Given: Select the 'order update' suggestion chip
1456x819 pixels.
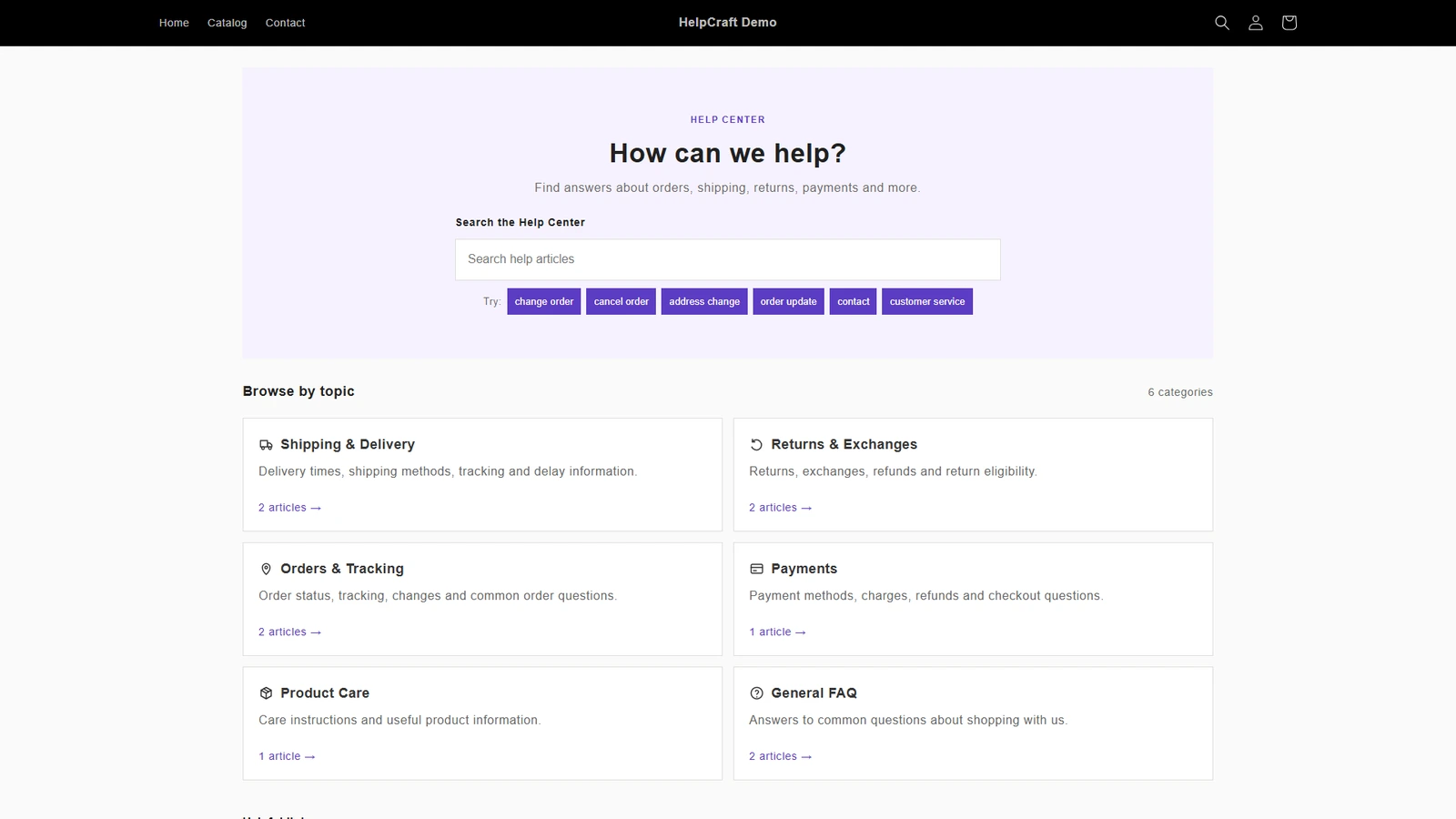Looking at the screenshot, I should [x=788, y=301].
